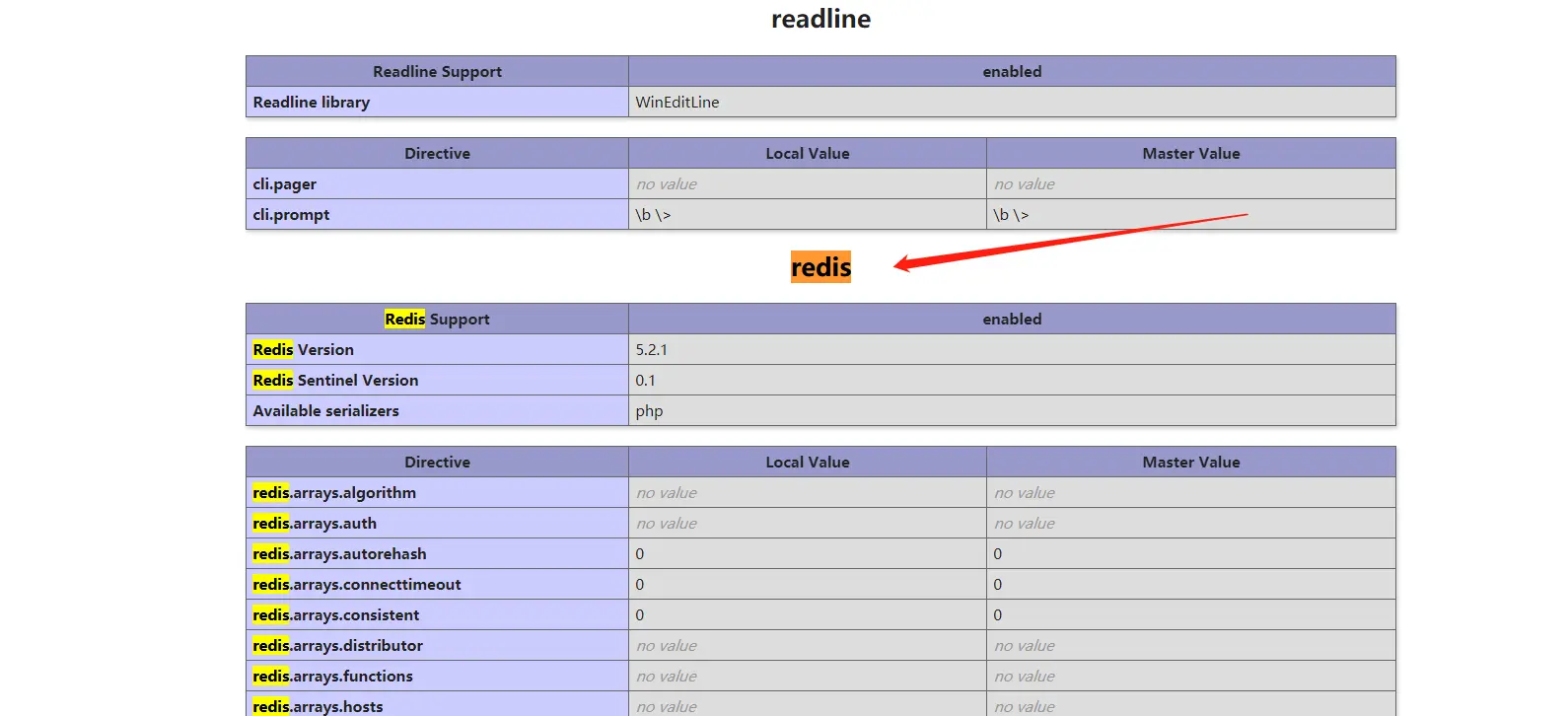Select redis.arrays.consistent local value 0

tap(639, 614)
